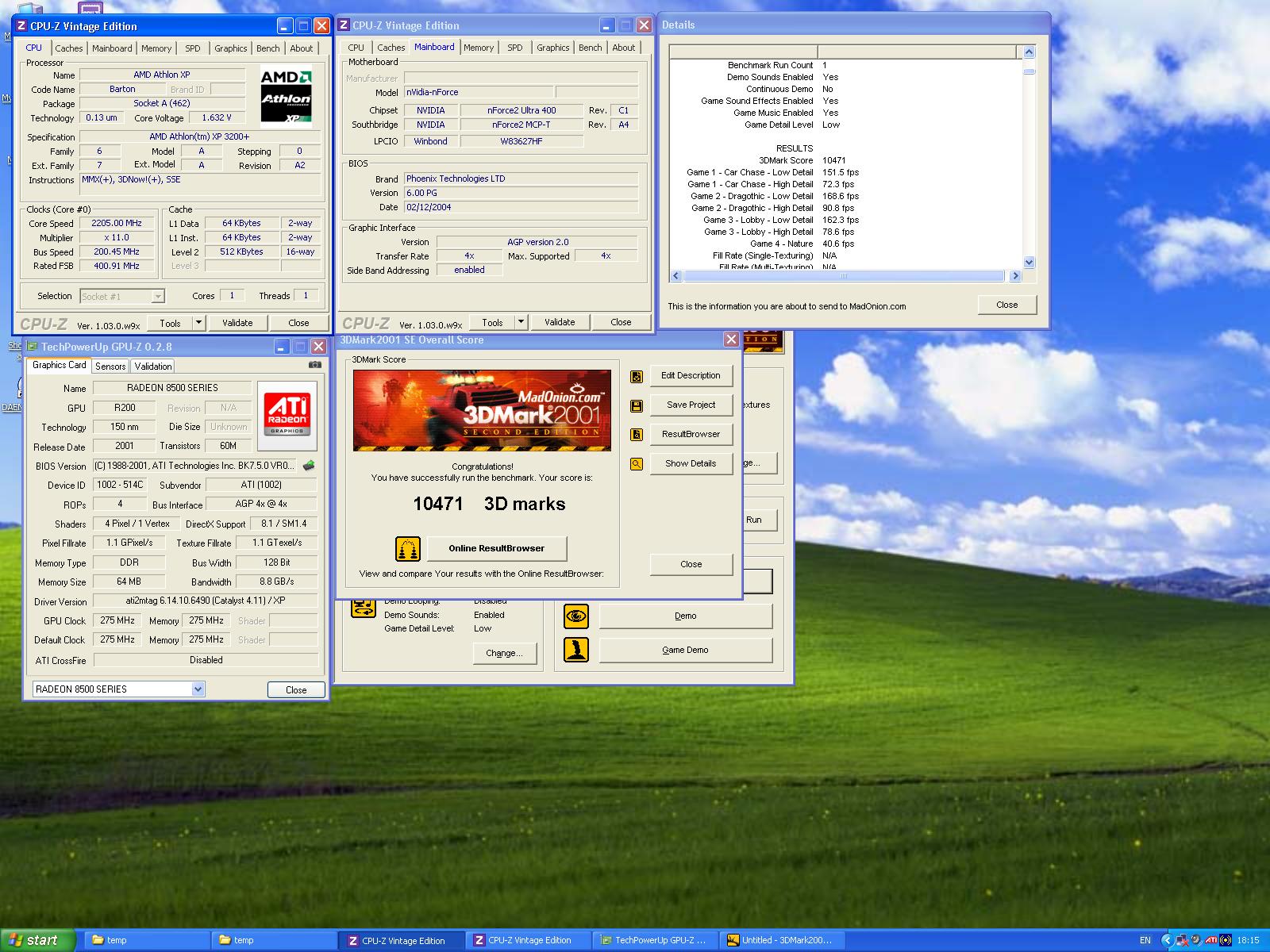
Task: Open the Bench tab in the left CPU-Z window
Action: pos(267,48)
